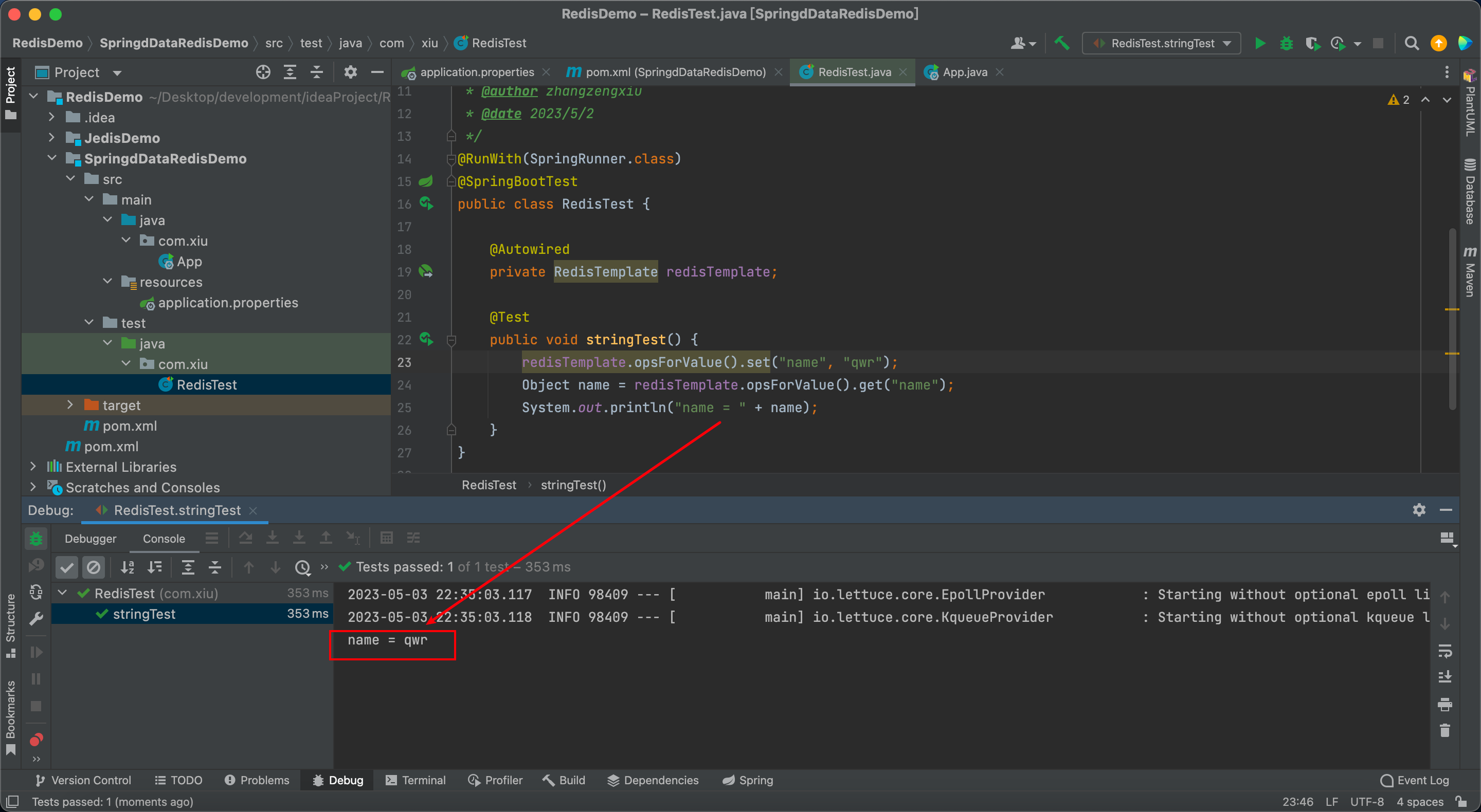This screenshot has height=812, width=1481.
Task: Click the editor vertical scrollbar
Action: click(x=1452, y=320)
